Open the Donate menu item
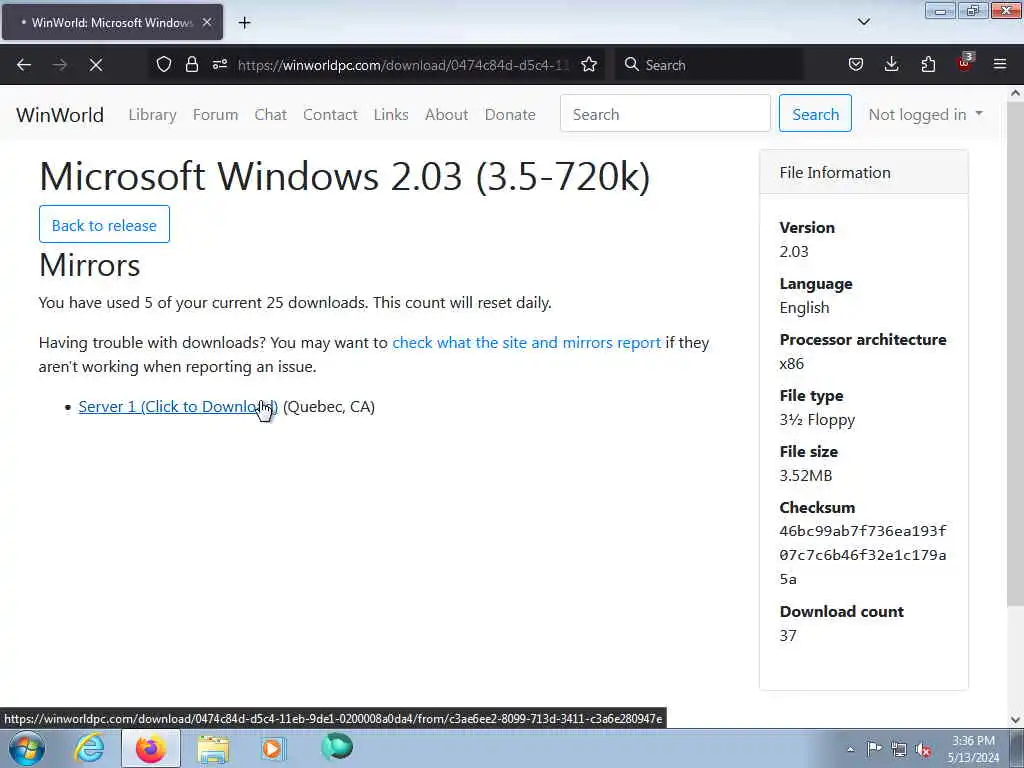 510,115
